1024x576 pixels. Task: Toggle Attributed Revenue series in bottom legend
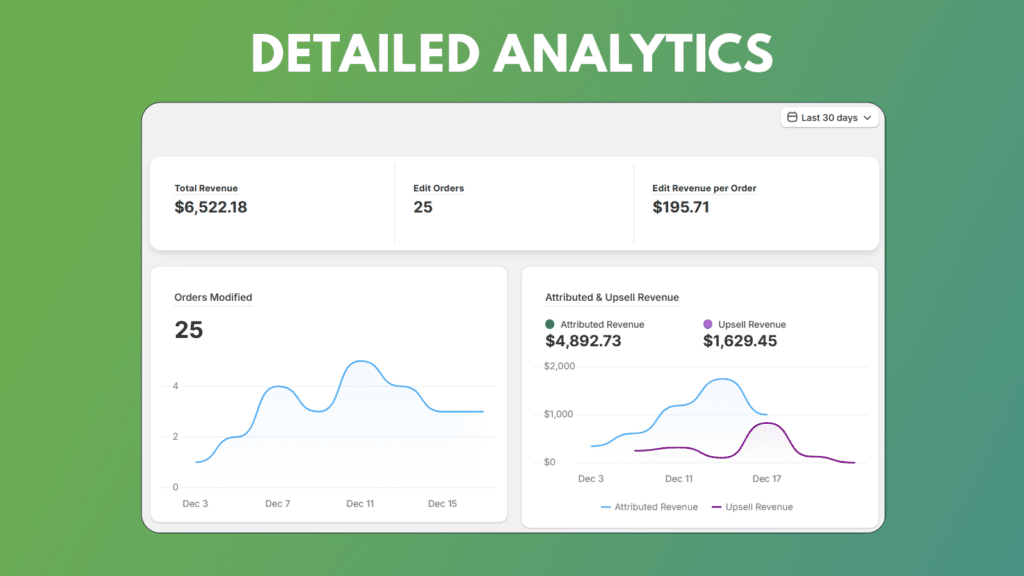(x=649, y=507)
